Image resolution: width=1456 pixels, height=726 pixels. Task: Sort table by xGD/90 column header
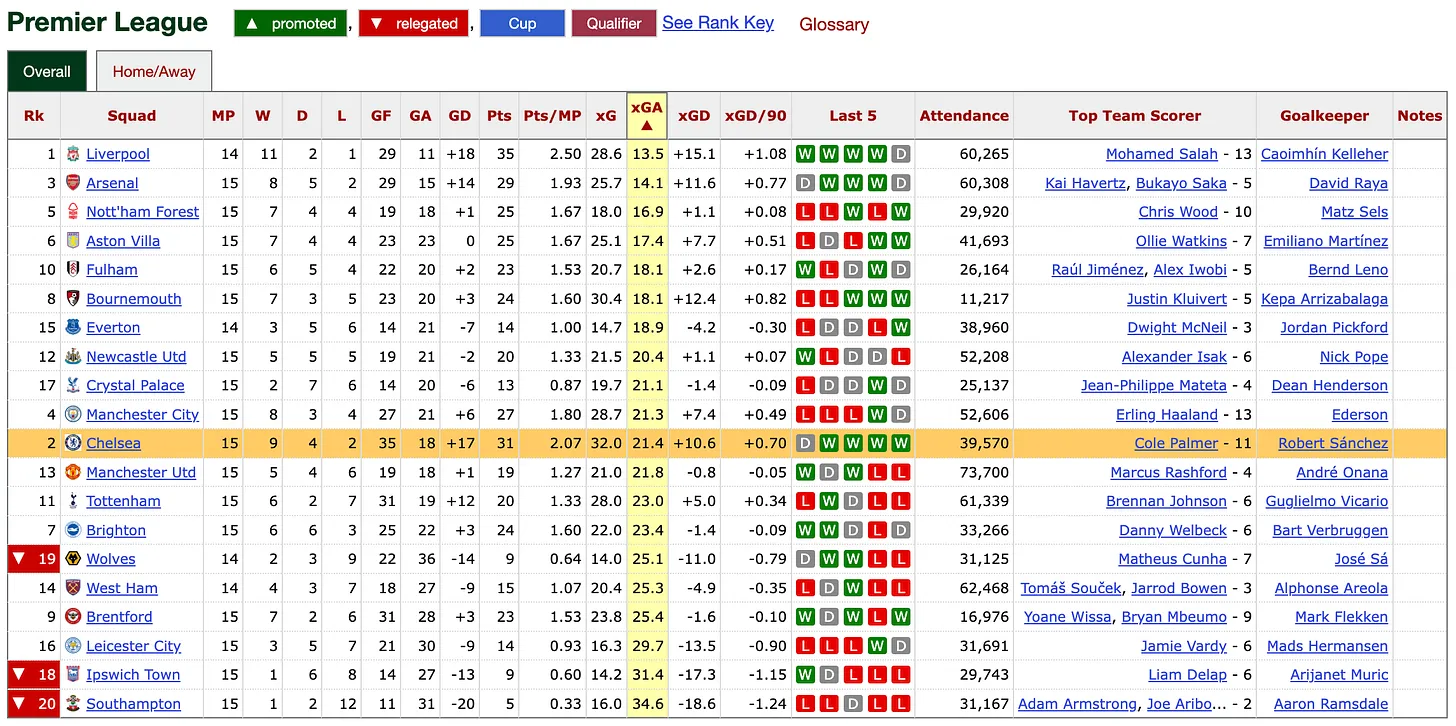(756, 116)
